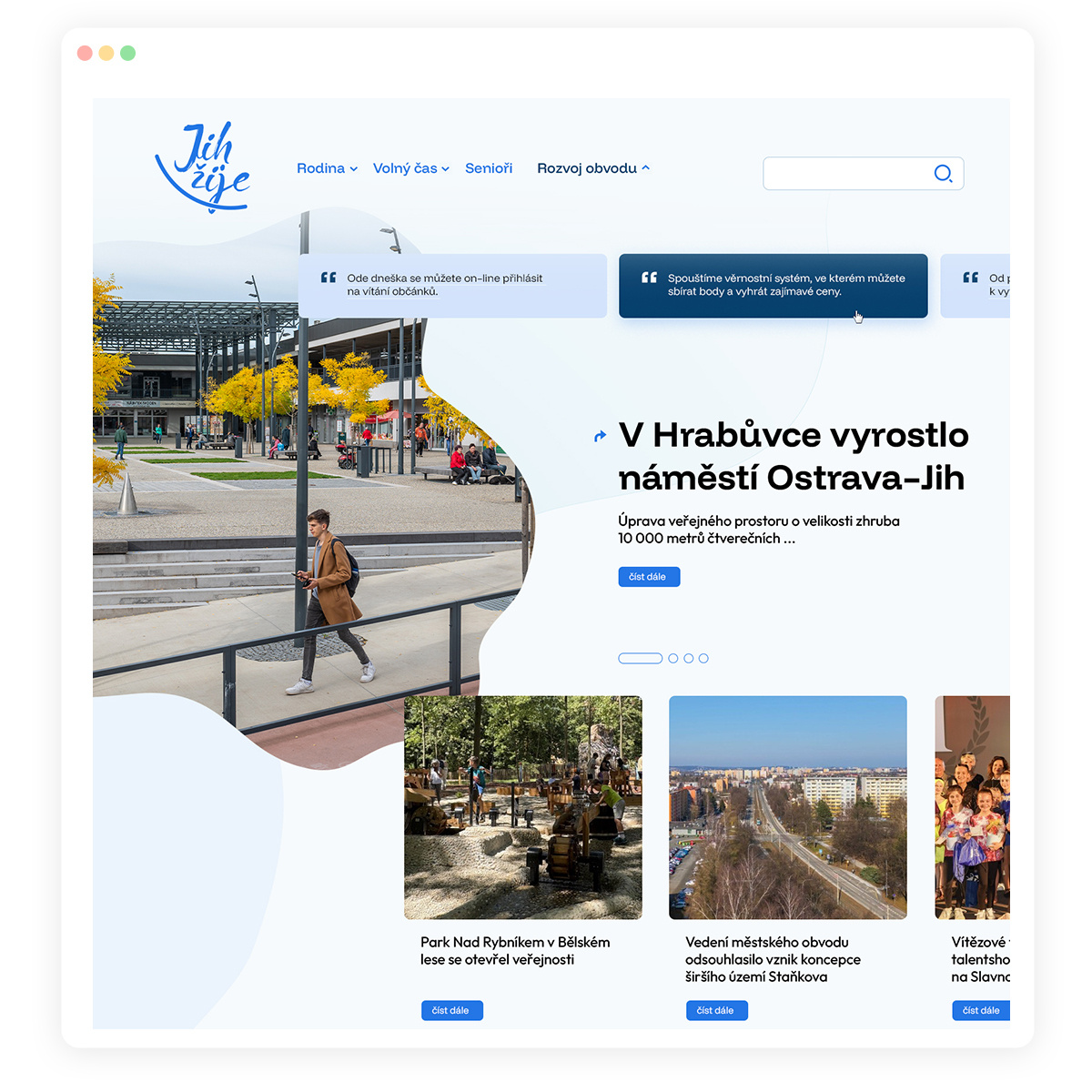Open the Park Nad Rybníkem article title
The height and width of the screenshot is (1092, 1092).
515,951
